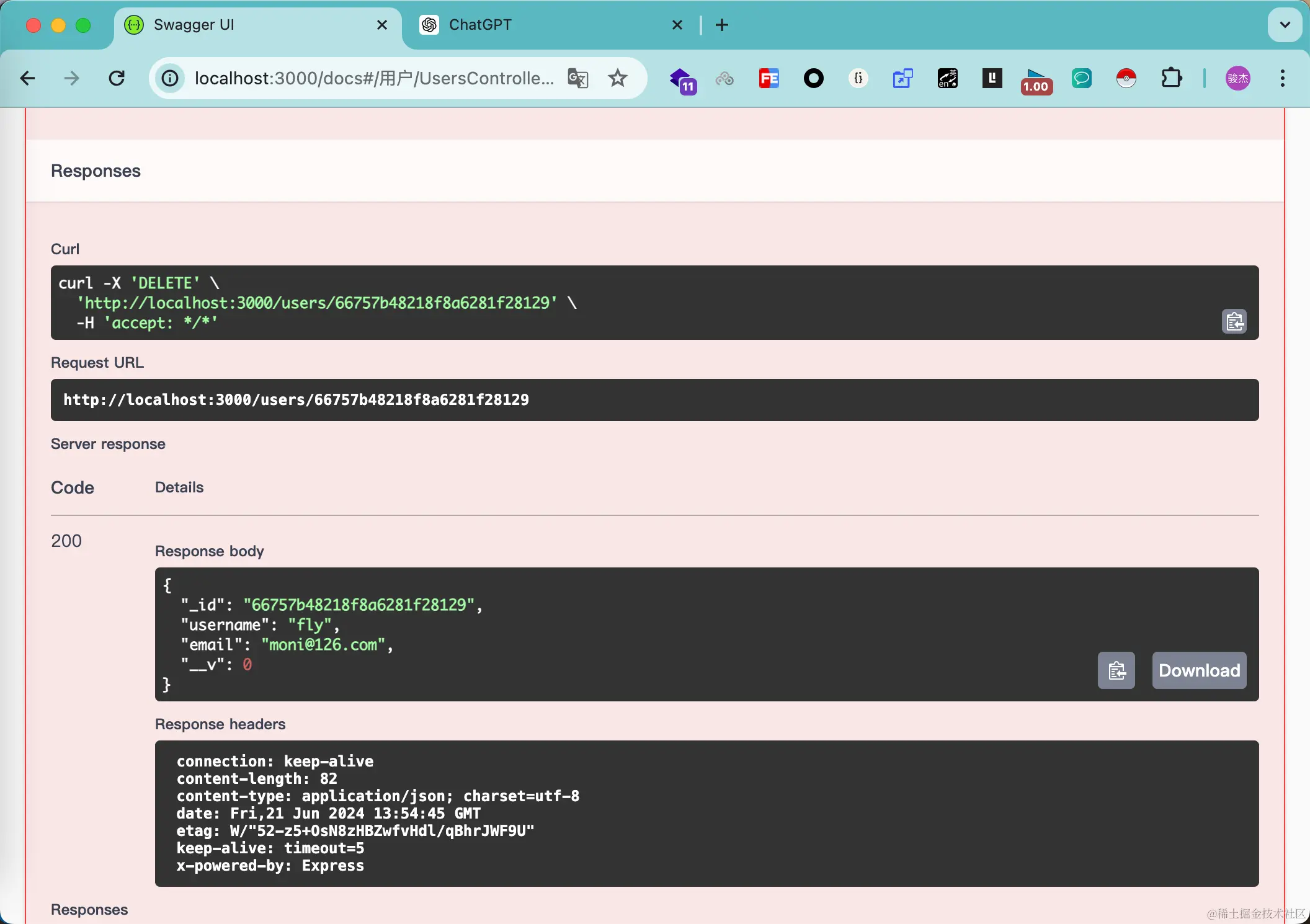Expand the tab search dropdown arrow

1285,25
